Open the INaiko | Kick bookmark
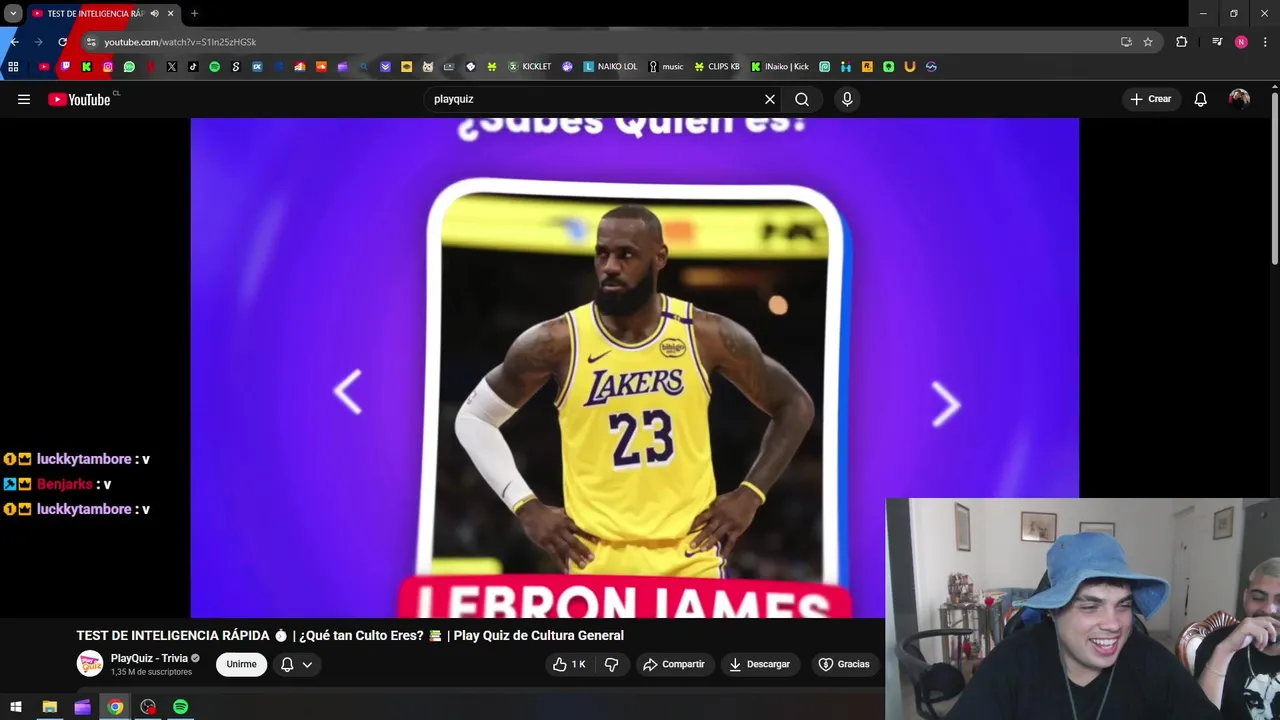Image resolution: width=1280 pixels, height=720 pixels. pyautogui.click(x=780, y=67)
